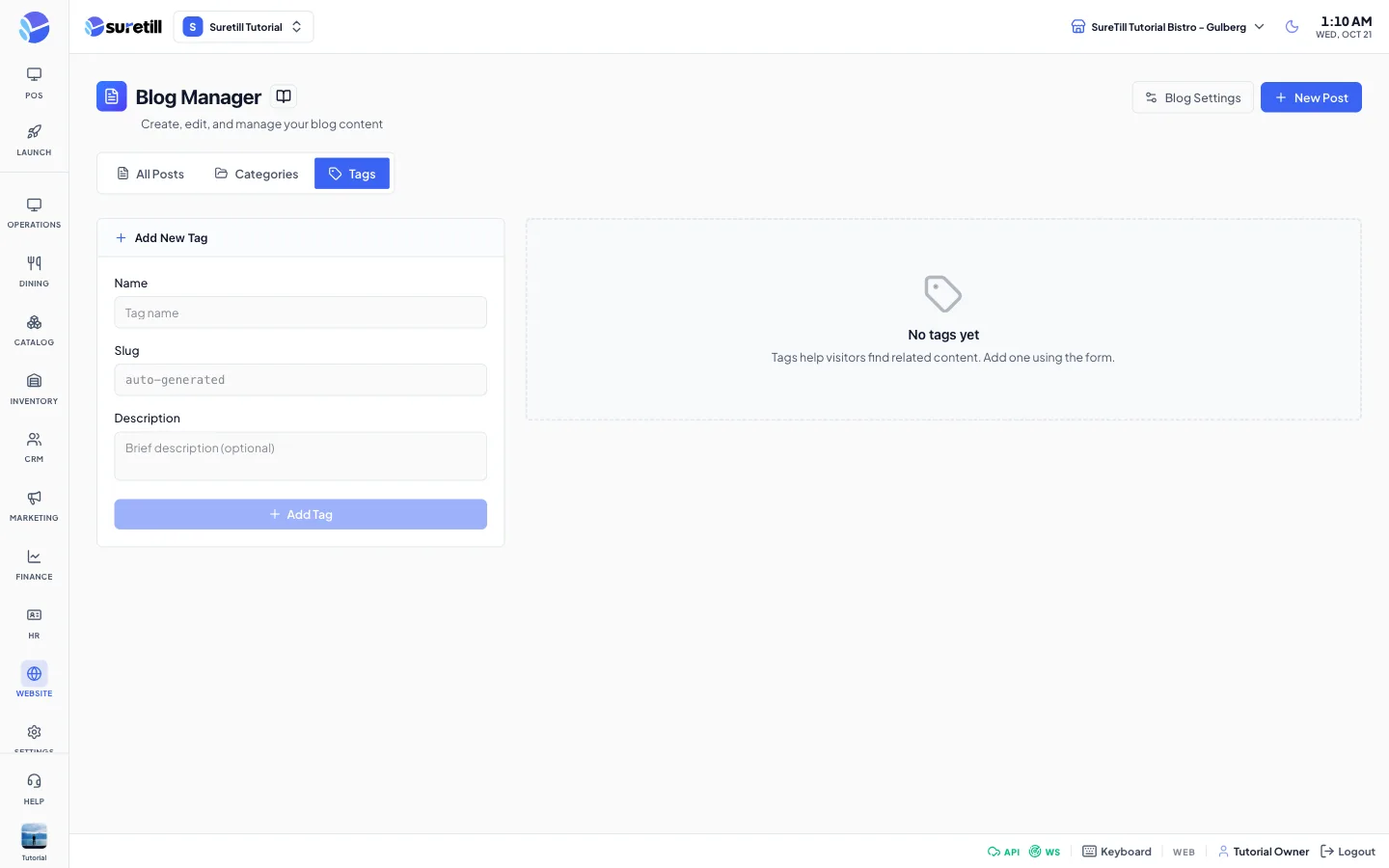The width and height of the screenshot is (1389, 868).
Task: Click the WEB label in footer
Action: coord(1184,853)
